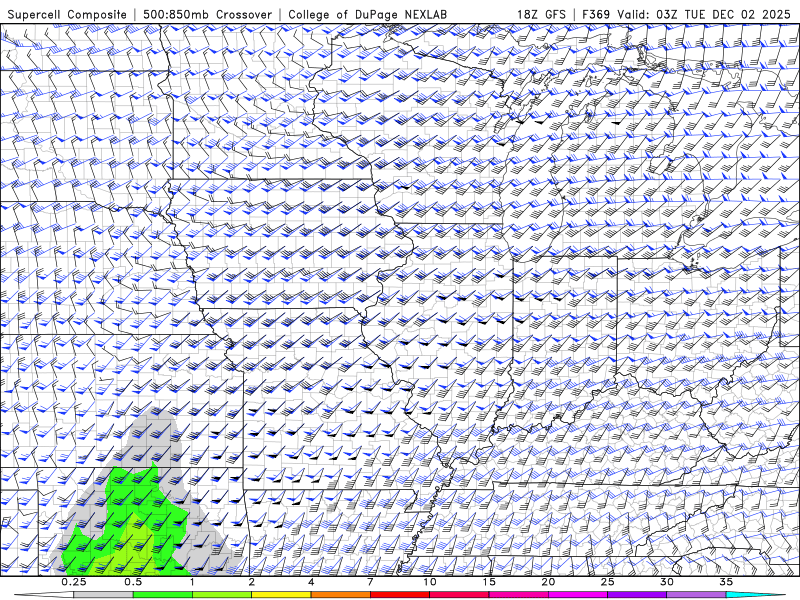Click the legend value 7

(370, 582)
